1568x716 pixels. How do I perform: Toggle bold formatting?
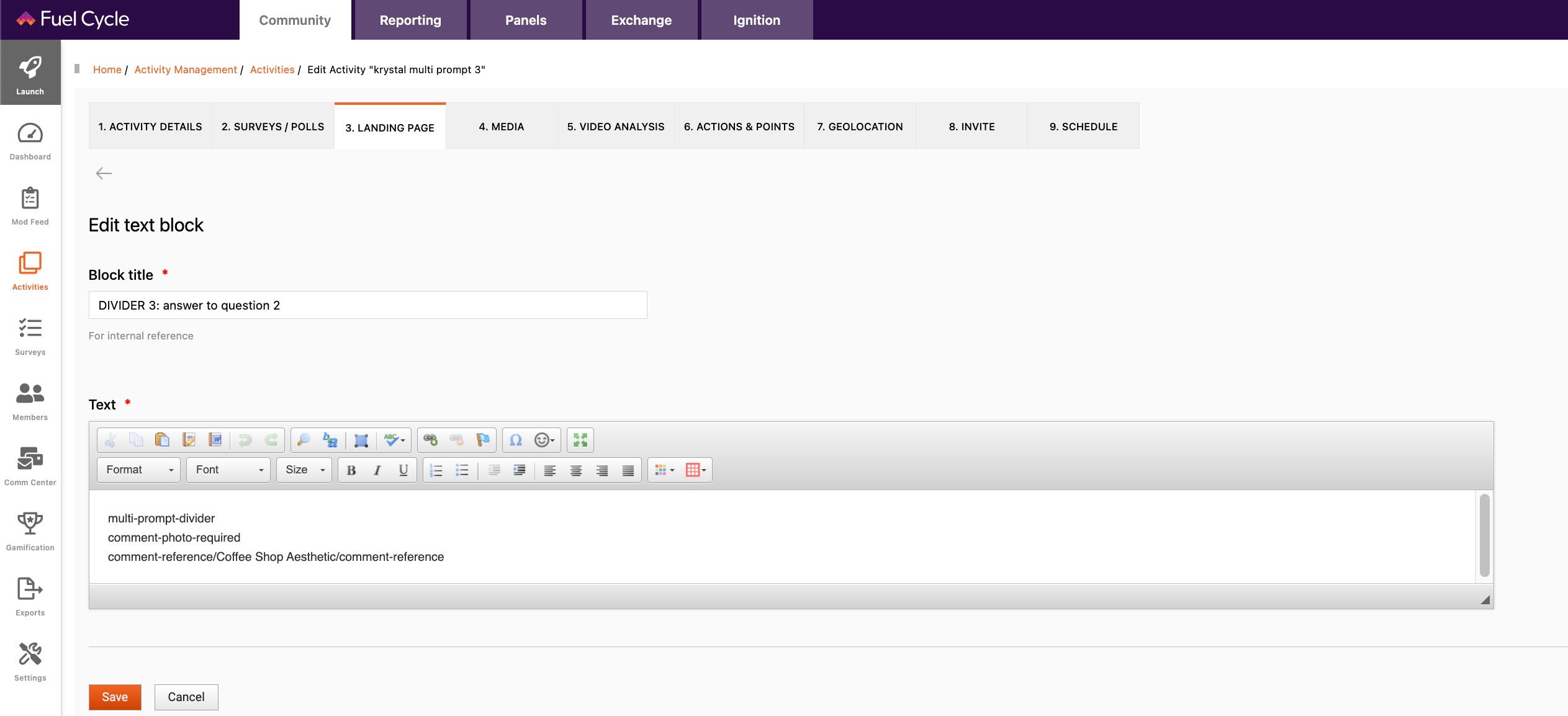tap(351, 470)
